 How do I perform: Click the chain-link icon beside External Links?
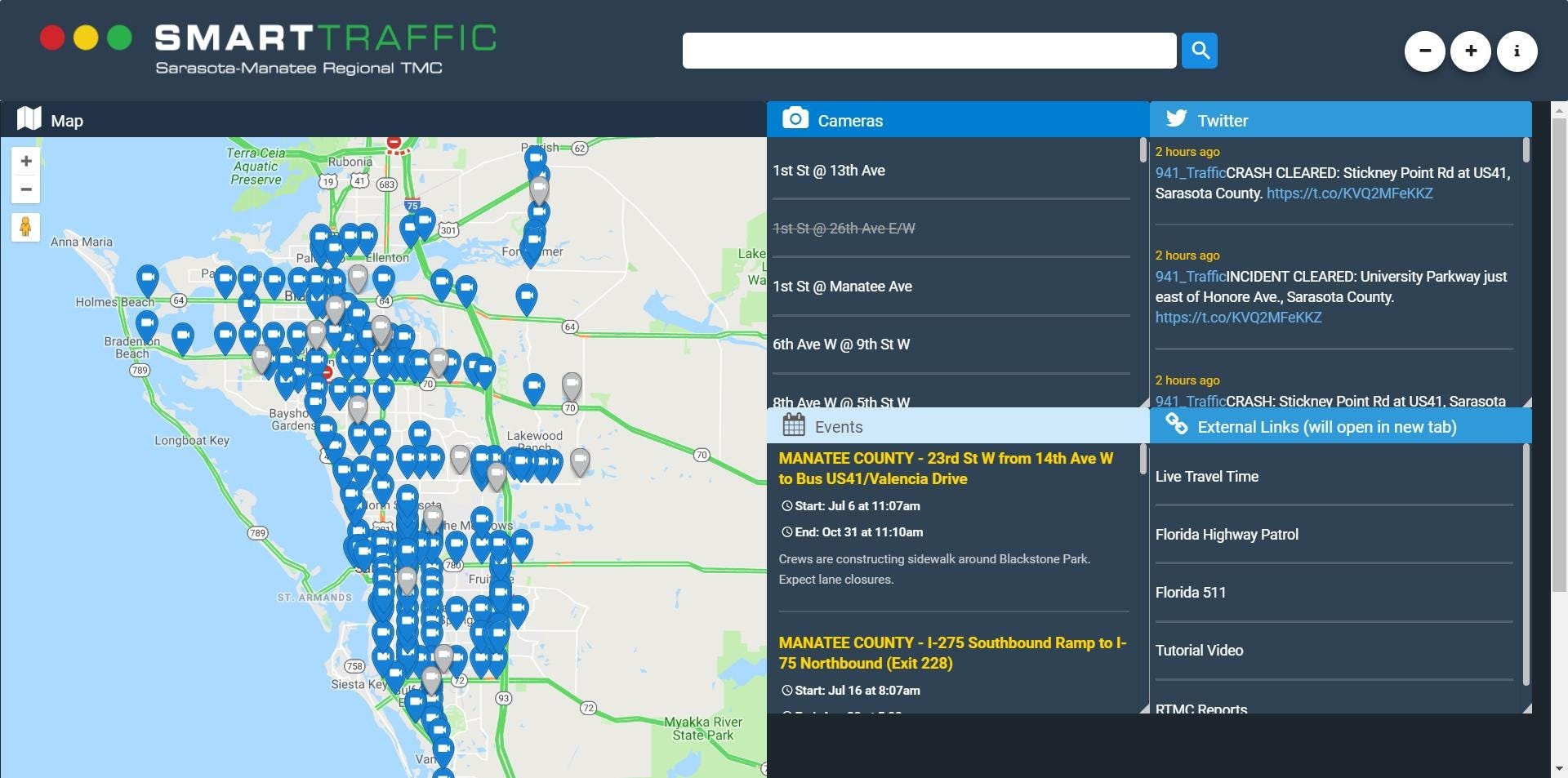click(x=1176, y=425)
